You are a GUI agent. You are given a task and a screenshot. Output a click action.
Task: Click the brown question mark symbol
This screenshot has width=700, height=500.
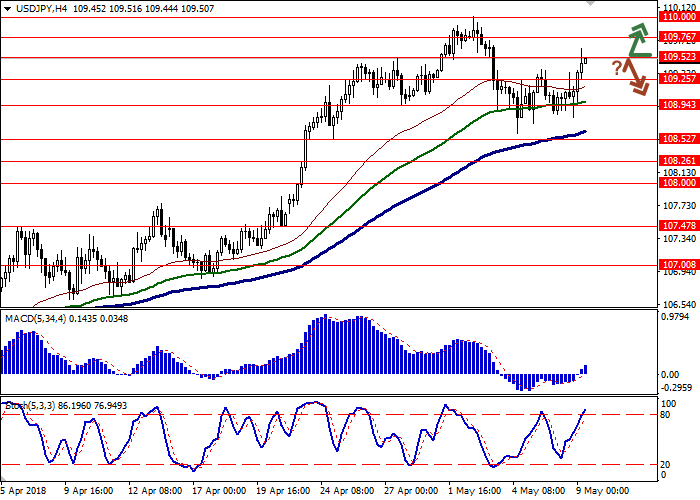618,67
